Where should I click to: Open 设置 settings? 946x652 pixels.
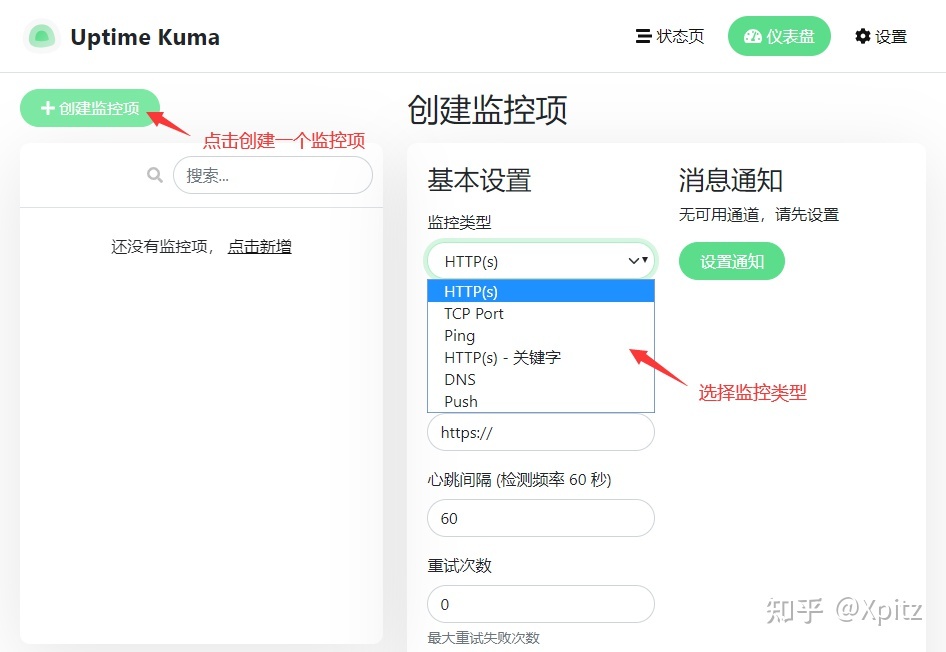(x=881, y=36)
